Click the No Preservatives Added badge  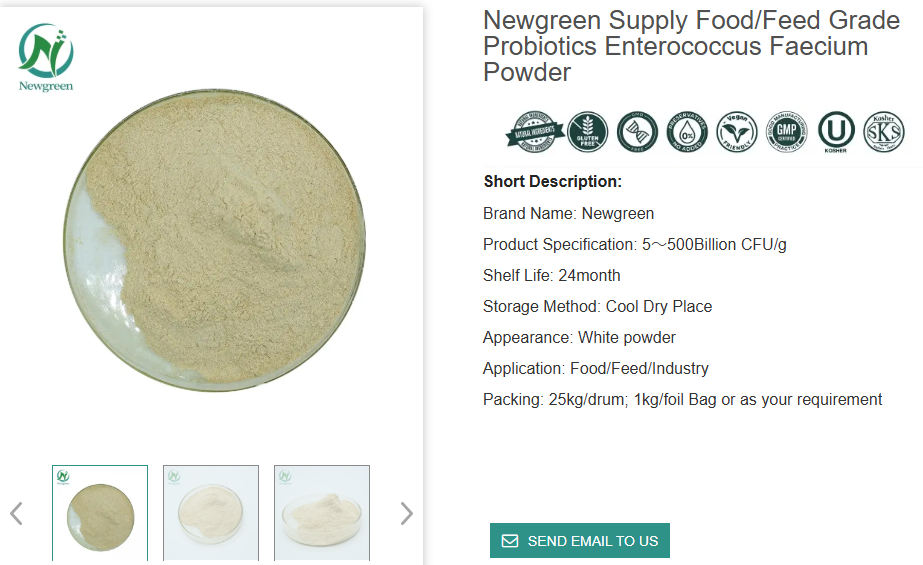point(687,131)
